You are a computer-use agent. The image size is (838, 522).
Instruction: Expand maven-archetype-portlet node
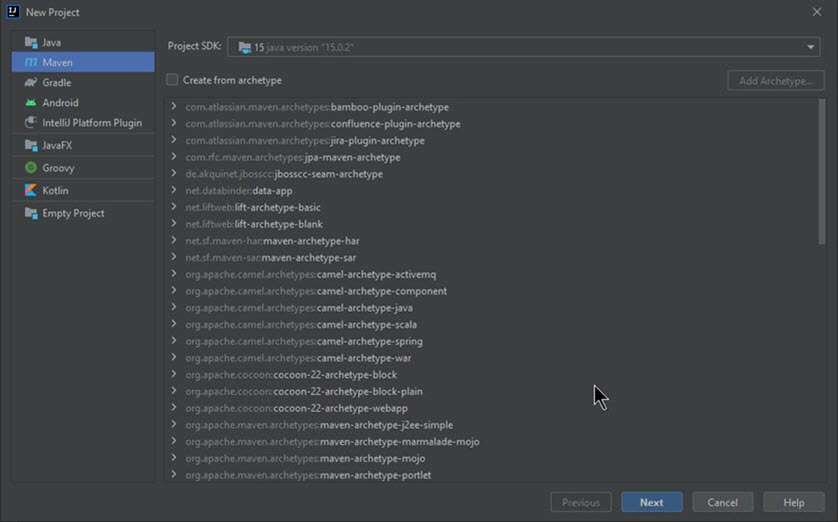click(x=174, y=474)
